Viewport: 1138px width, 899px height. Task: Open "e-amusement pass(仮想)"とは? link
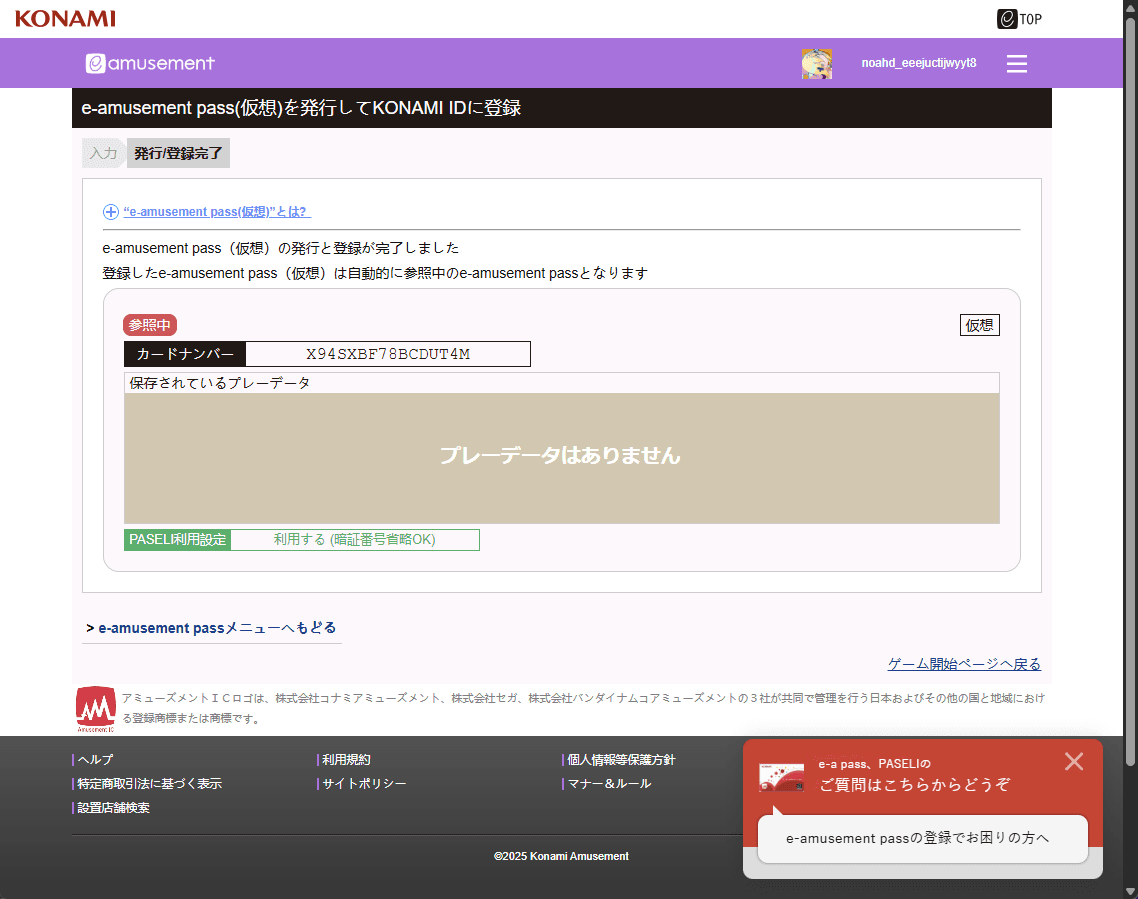click(x=217, y=212)
